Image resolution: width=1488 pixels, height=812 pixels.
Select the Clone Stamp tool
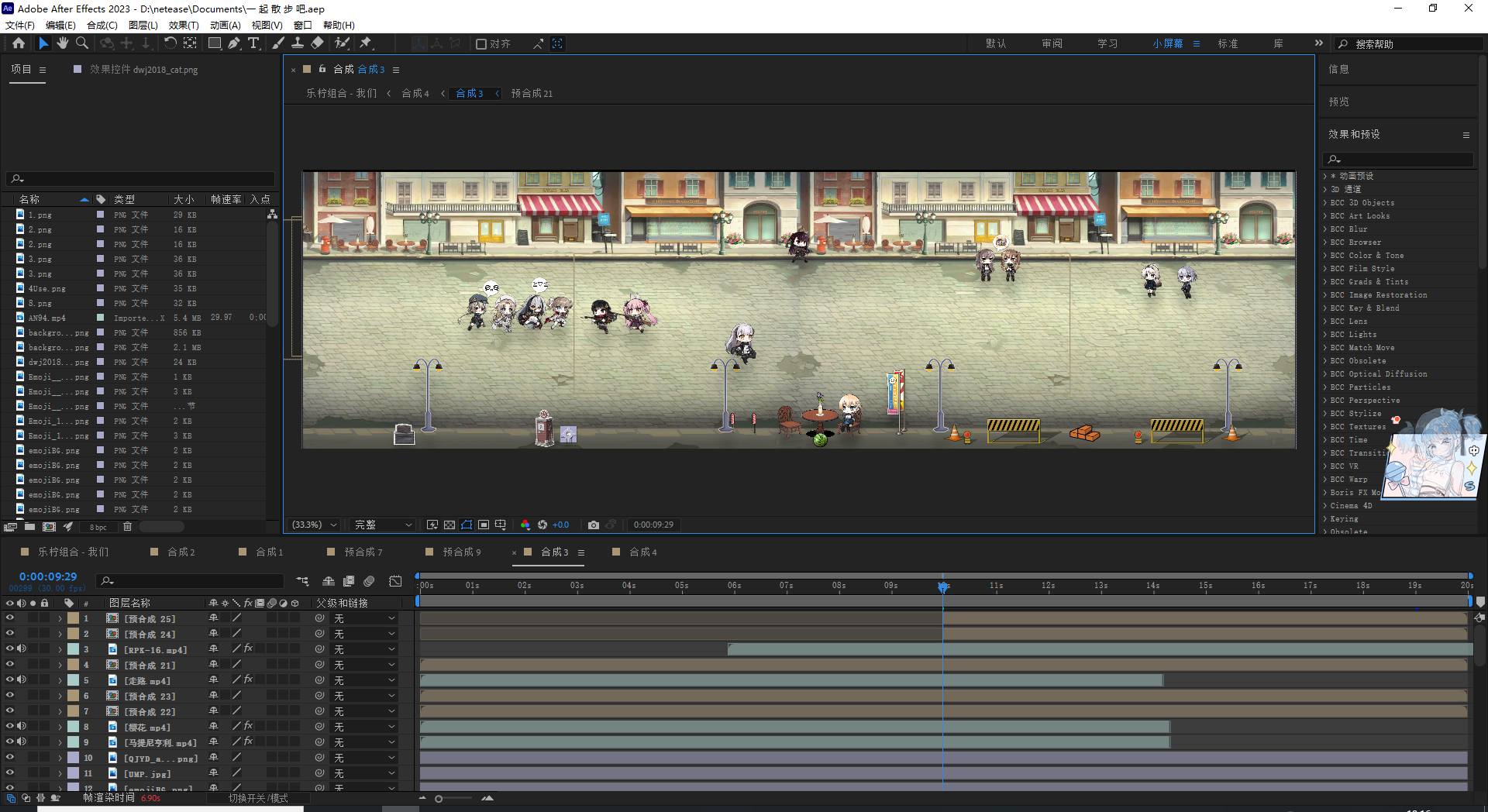click(298, 43)
